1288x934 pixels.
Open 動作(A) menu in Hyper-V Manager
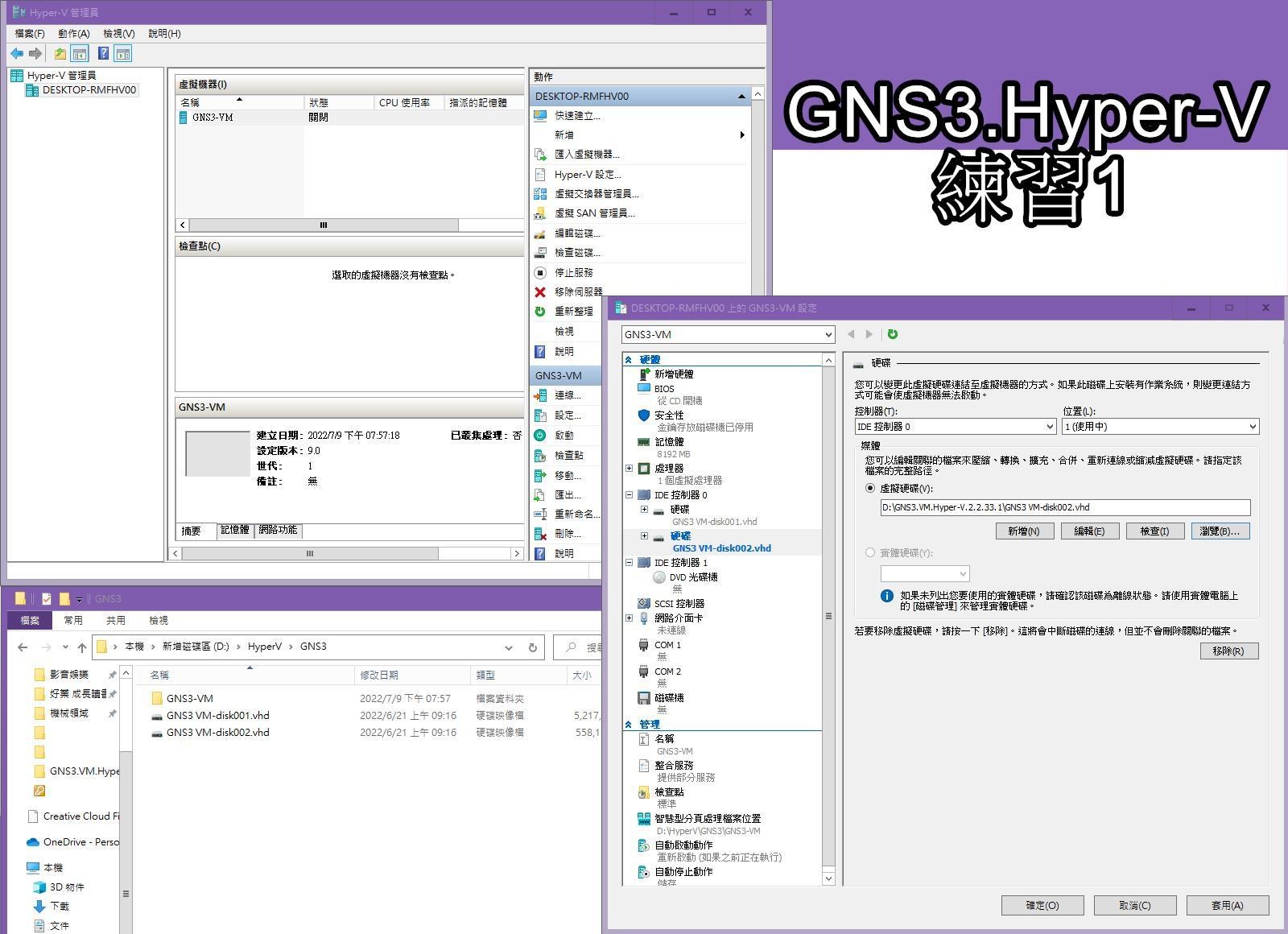[x=73, y=34]
